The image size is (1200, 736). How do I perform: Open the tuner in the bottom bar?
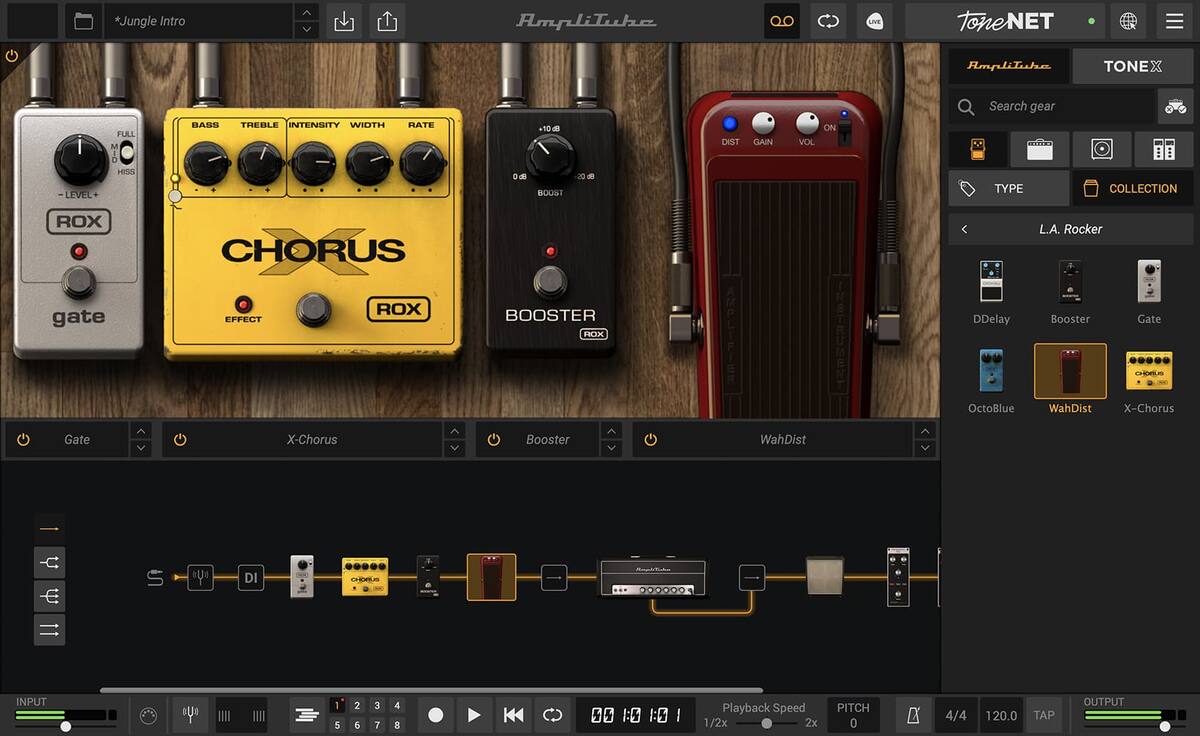click(x=190, y=715)
